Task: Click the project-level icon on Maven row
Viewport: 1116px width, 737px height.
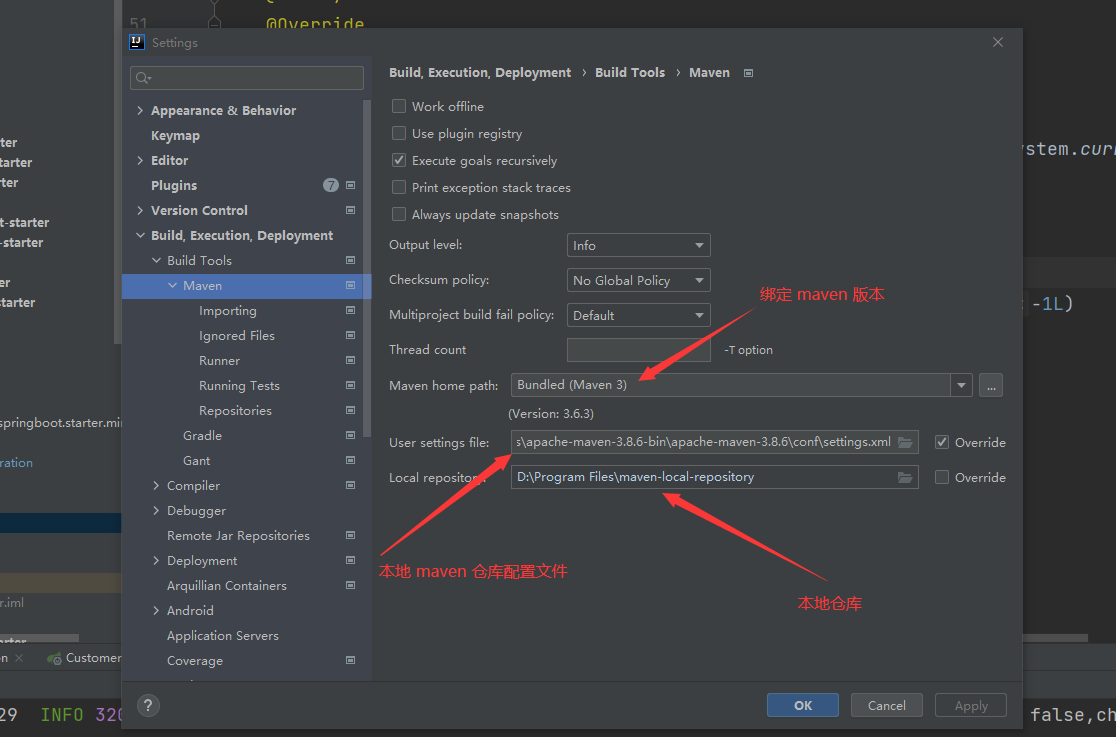Action: click(x=350, y=286)
